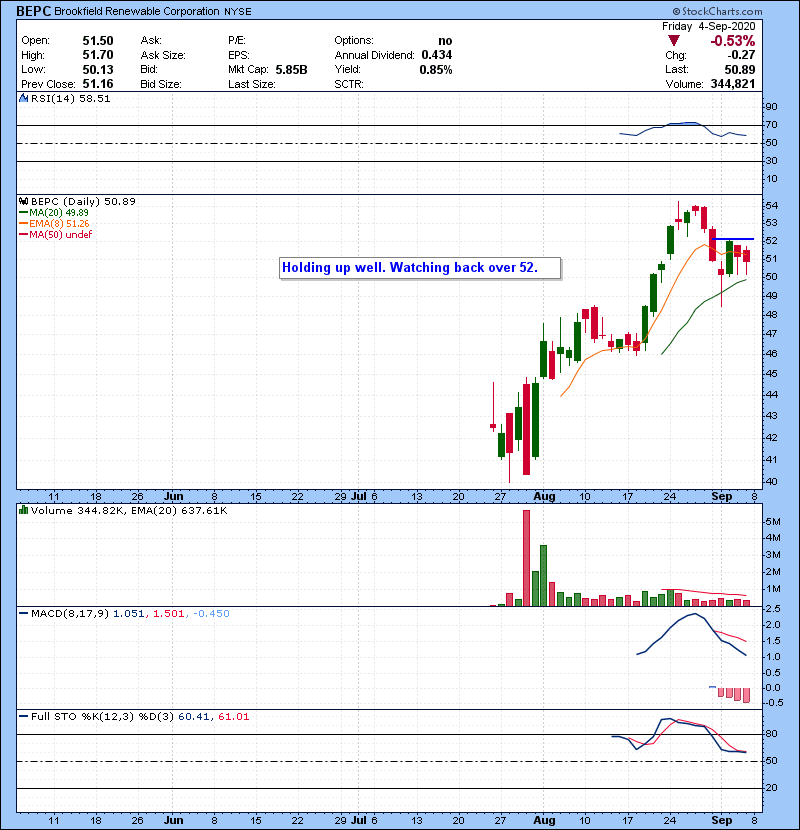This screenshot has width=800, height=830.
Task: Click the Full STO legend line marker
Action: point(24,717)
